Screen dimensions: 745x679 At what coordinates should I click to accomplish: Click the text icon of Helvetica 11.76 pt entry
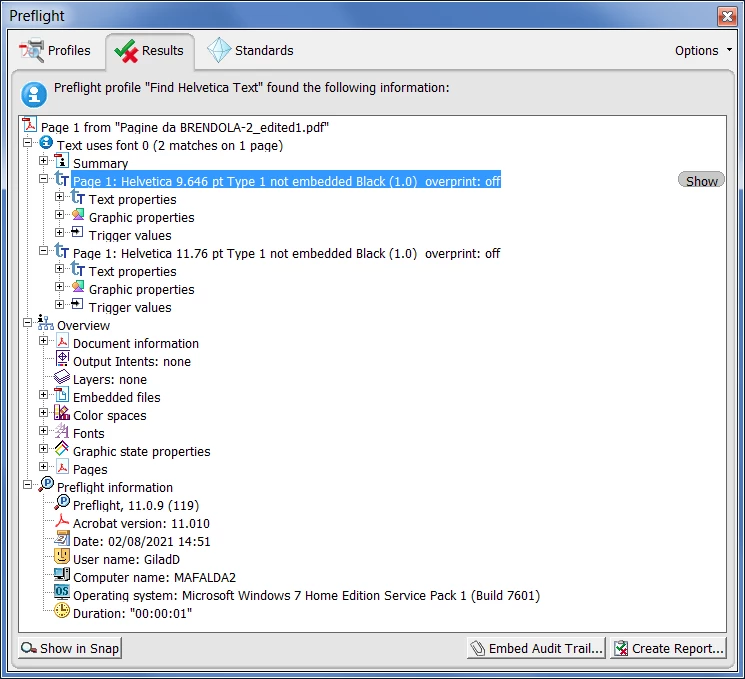(x=62, y=250)
